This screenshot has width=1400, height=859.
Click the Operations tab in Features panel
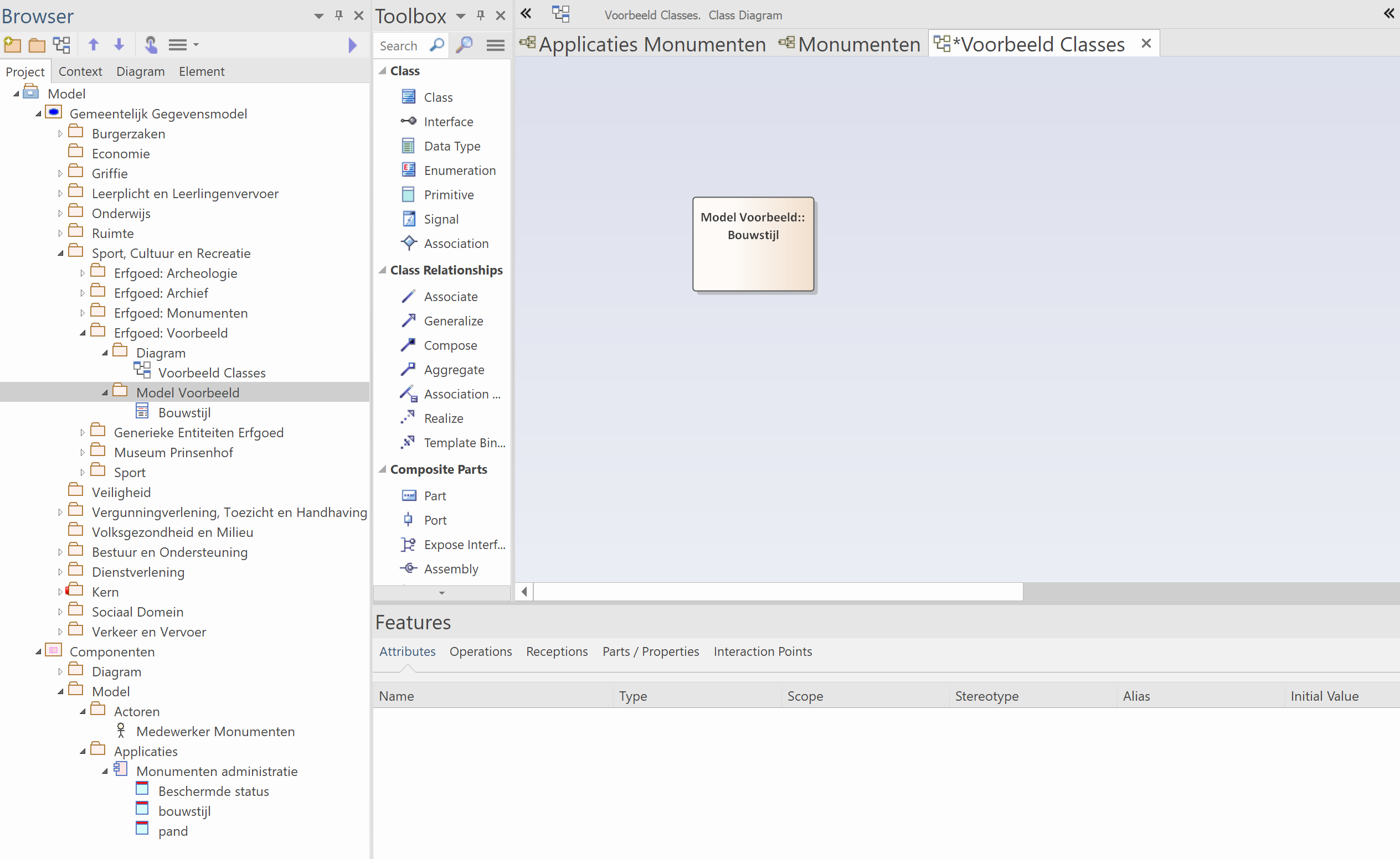tap(479, 651)
